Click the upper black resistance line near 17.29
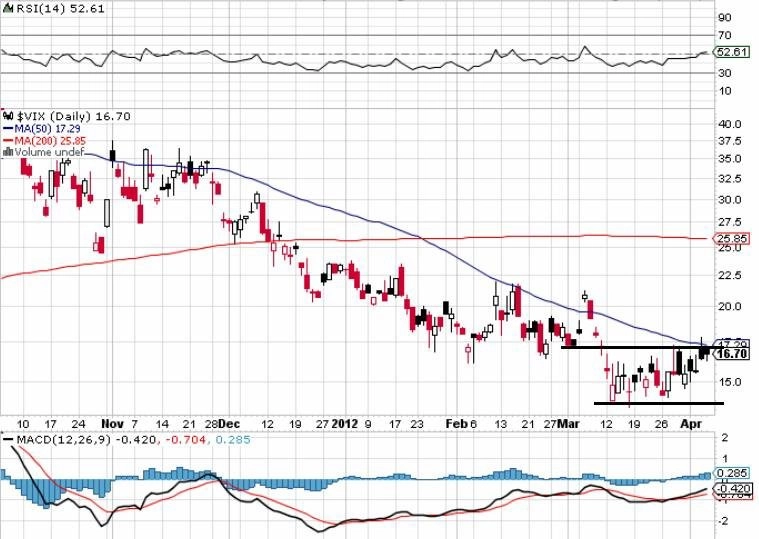759x539 pixels. 642,347
